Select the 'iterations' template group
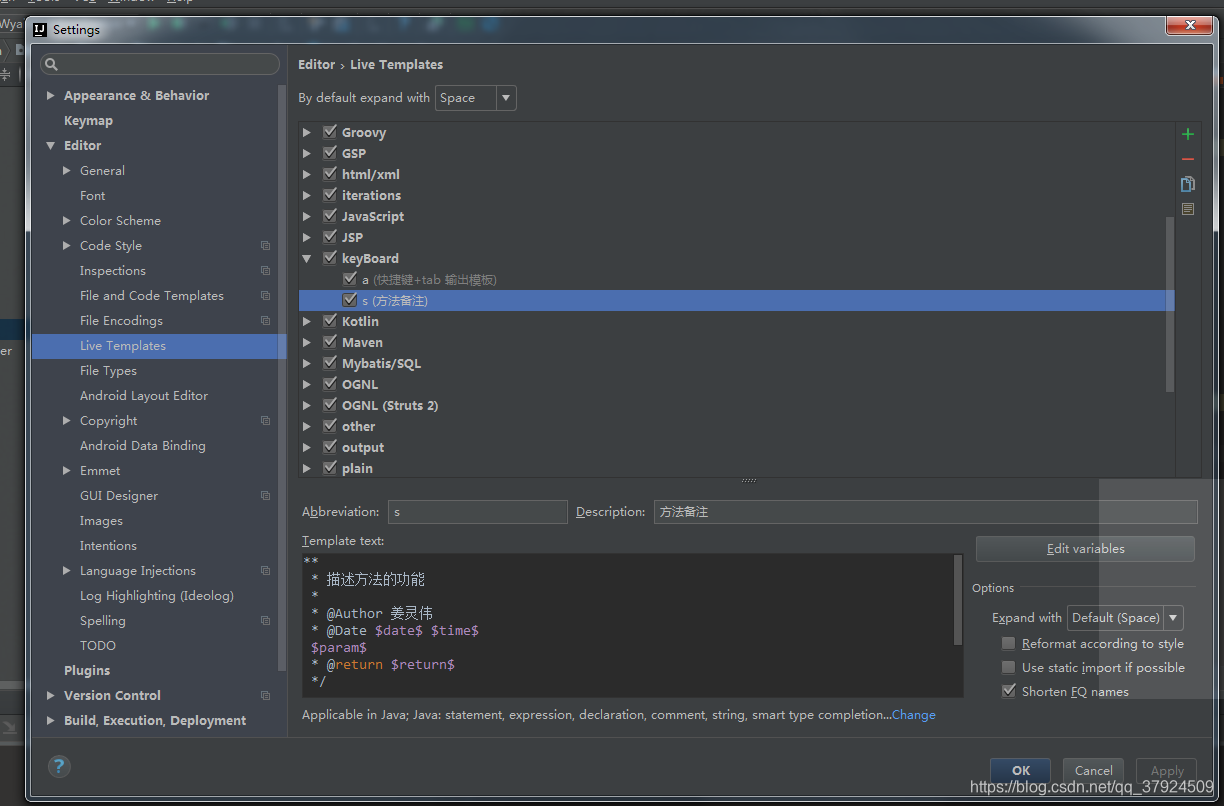1224x806 pixels. (371, 195)
